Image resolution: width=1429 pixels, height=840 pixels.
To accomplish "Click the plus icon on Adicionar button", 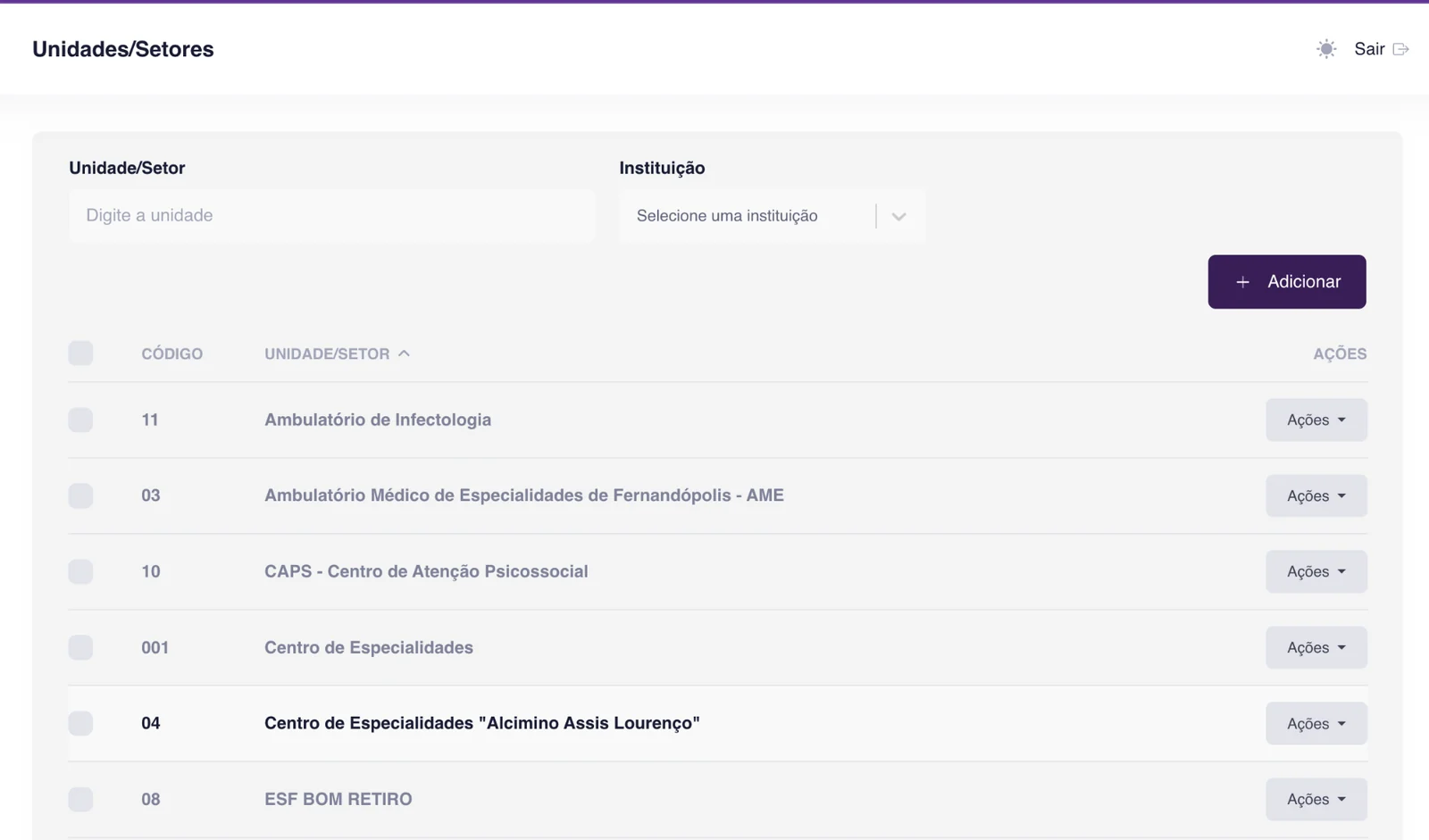I will (1242, 282).
